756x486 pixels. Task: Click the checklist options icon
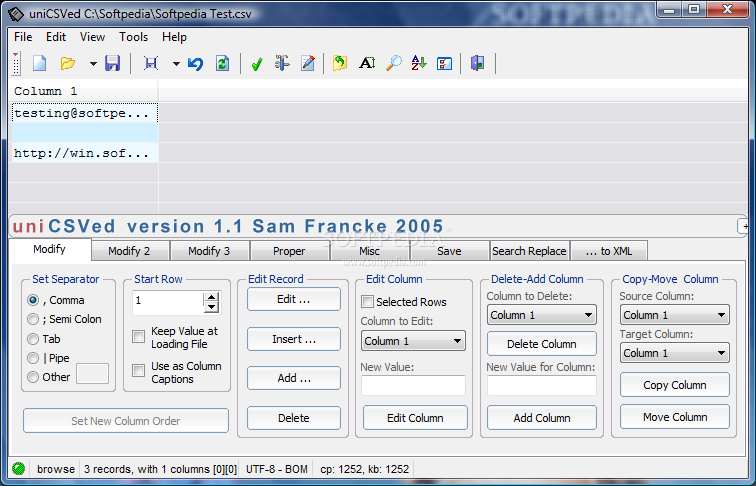pyautogui.click(x=444, y=63)
